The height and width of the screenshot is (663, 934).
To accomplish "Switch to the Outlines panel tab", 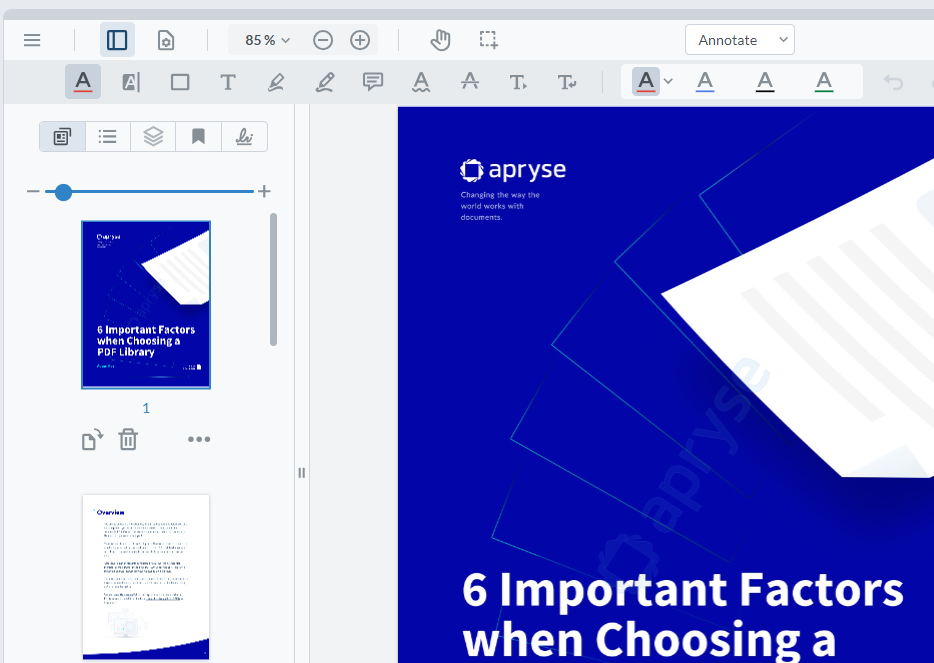I will pos(108,137).
